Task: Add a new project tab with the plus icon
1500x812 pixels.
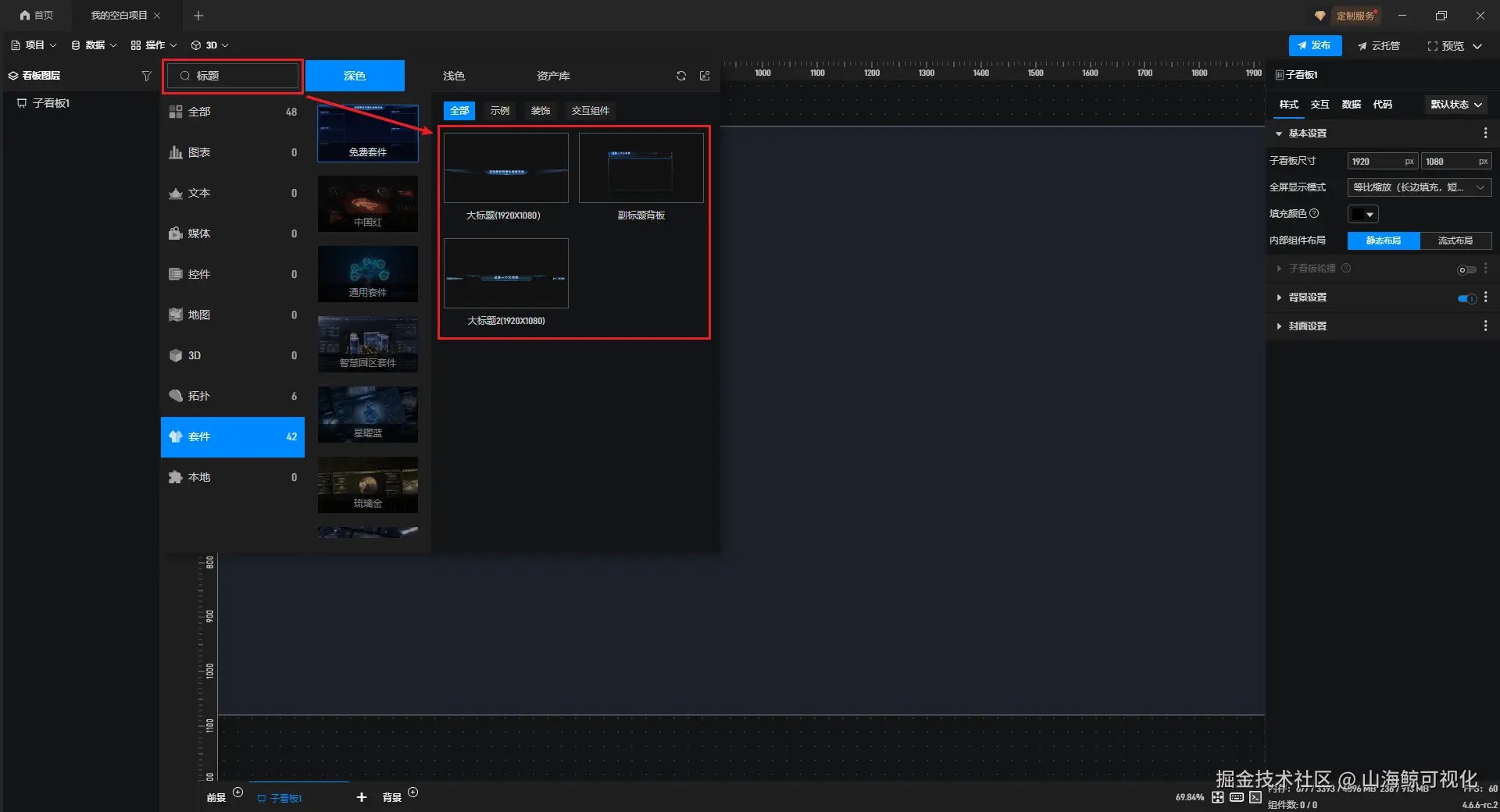Action: tap(198, 16)
